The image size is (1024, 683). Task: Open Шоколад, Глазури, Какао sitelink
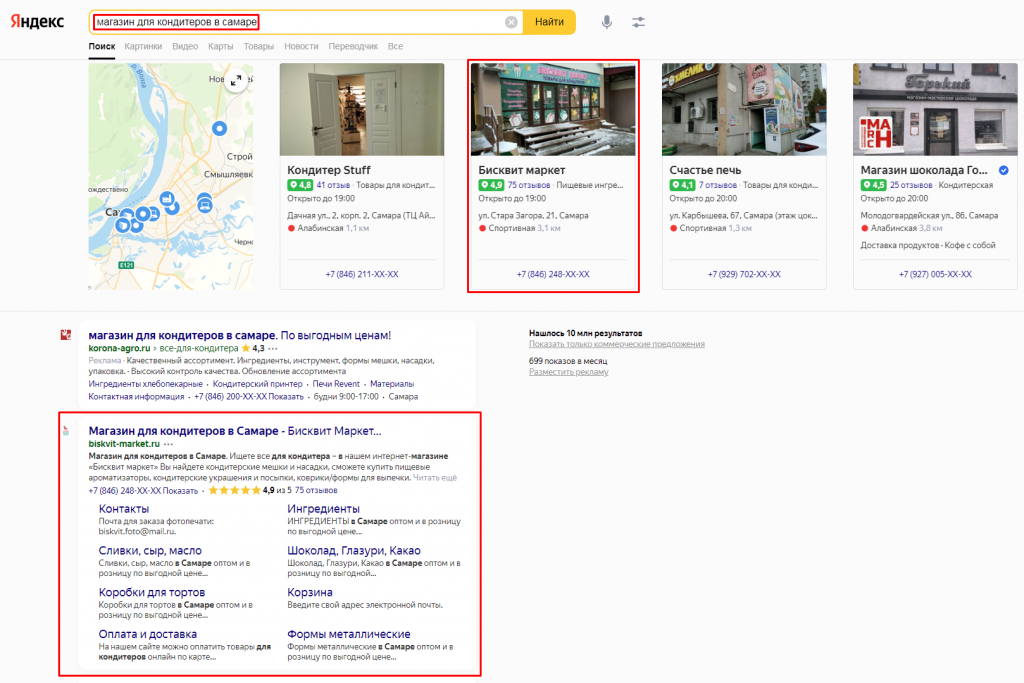(354, 550)
